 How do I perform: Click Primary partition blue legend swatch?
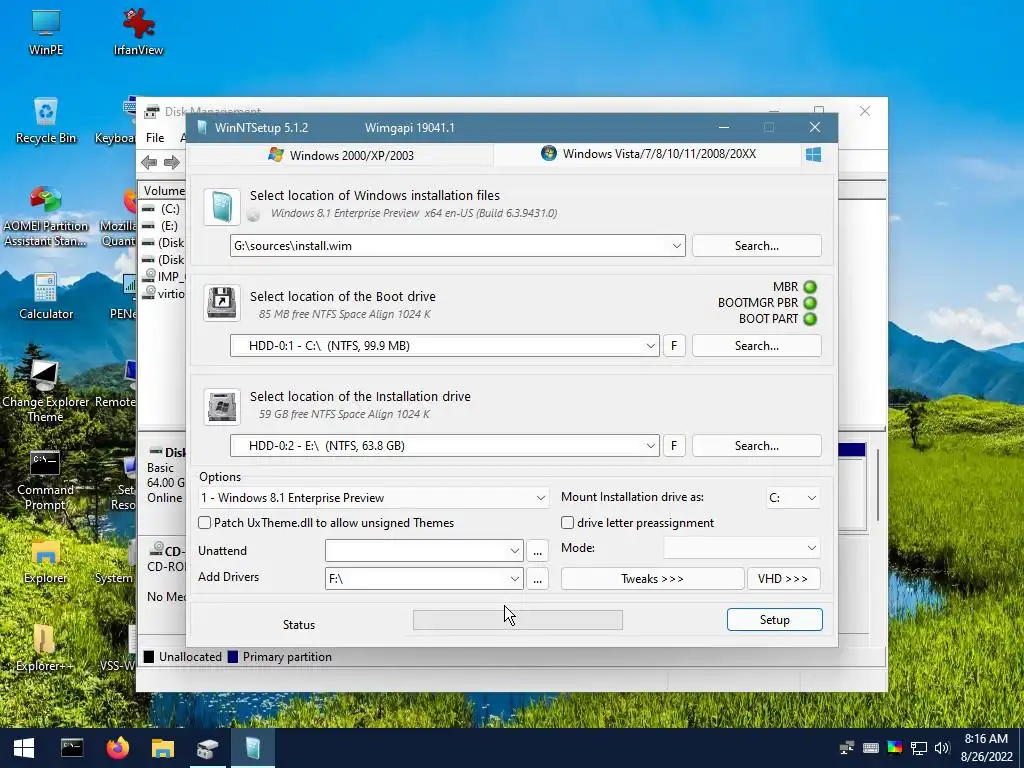coord(232,657)
